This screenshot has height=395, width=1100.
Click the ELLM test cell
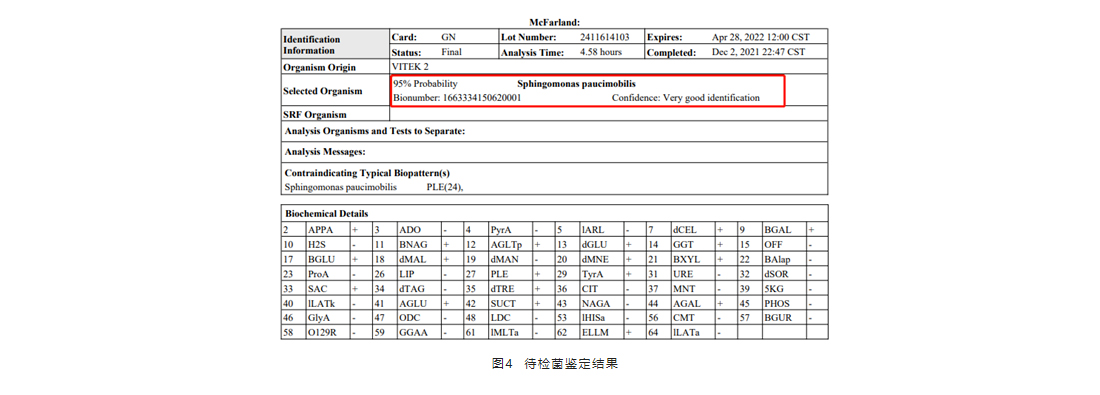tap(601, 333)
